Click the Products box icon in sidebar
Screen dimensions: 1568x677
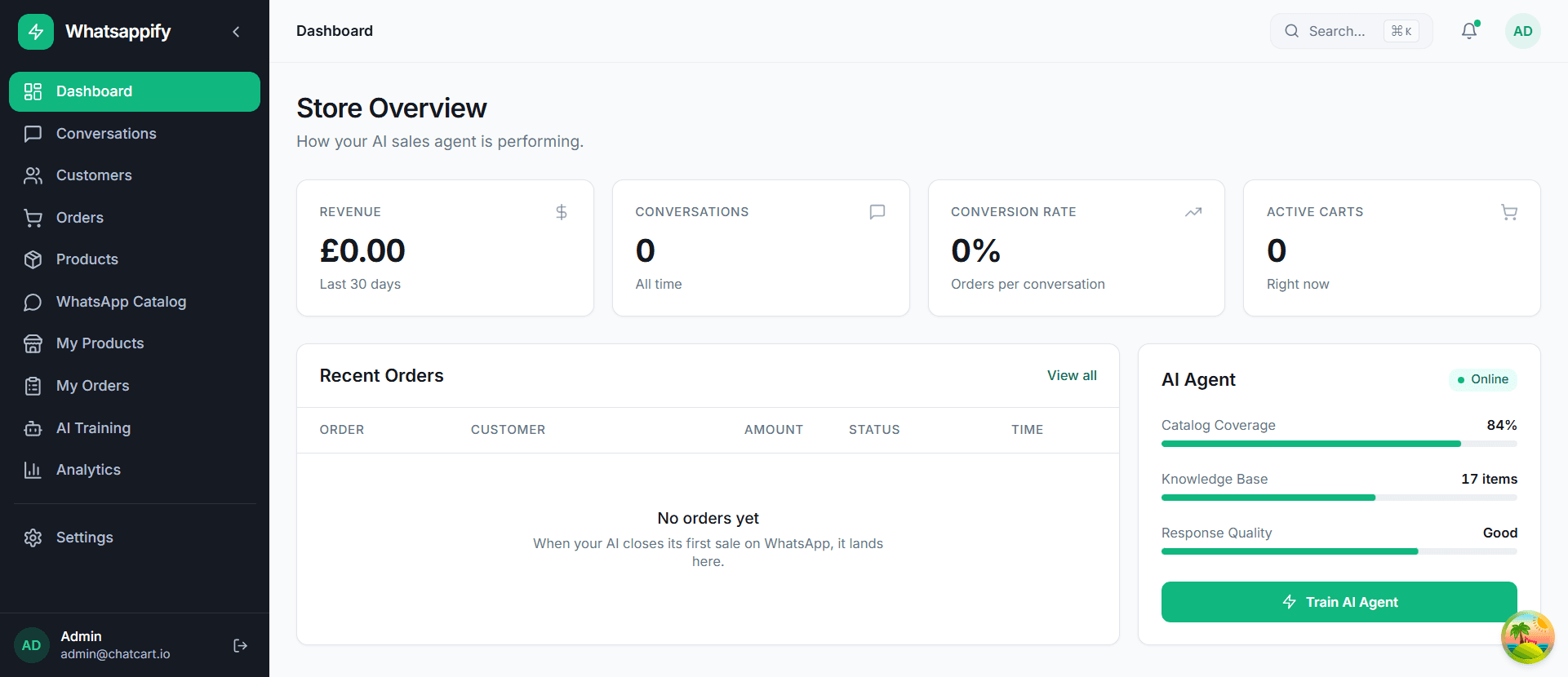pos(33,259)
